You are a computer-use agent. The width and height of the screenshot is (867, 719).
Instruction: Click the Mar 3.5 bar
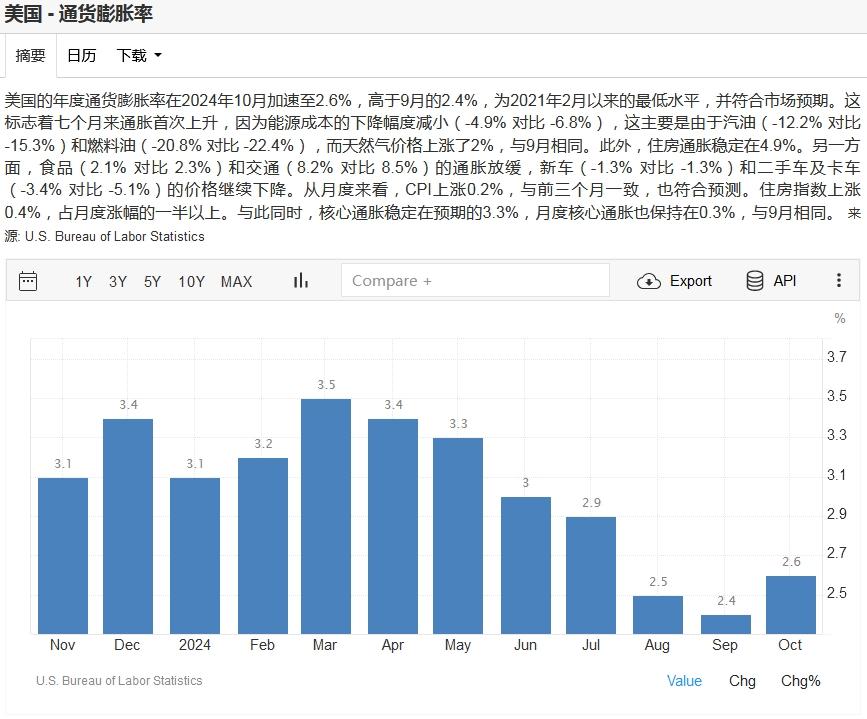326,515
